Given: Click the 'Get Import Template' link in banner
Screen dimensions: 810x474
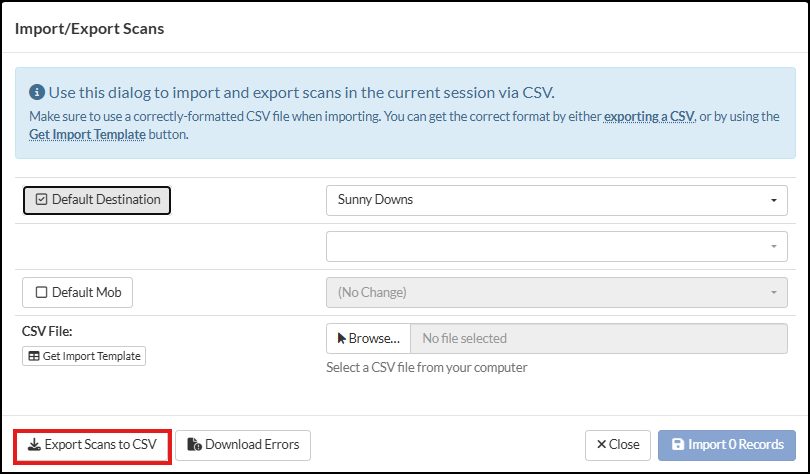Looking at the screenshot, I should (85, 134).
